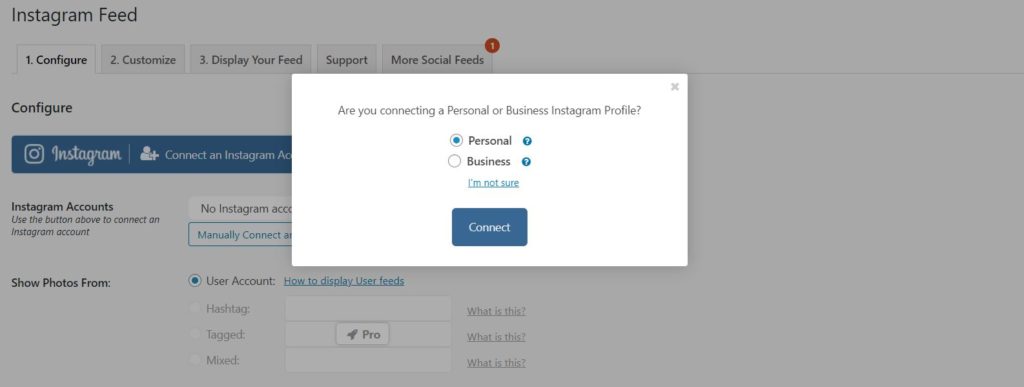Viewport: 1024px width, 387px height.
Task: Click the Instagram camera logo icon
Action: coord(35,154)
